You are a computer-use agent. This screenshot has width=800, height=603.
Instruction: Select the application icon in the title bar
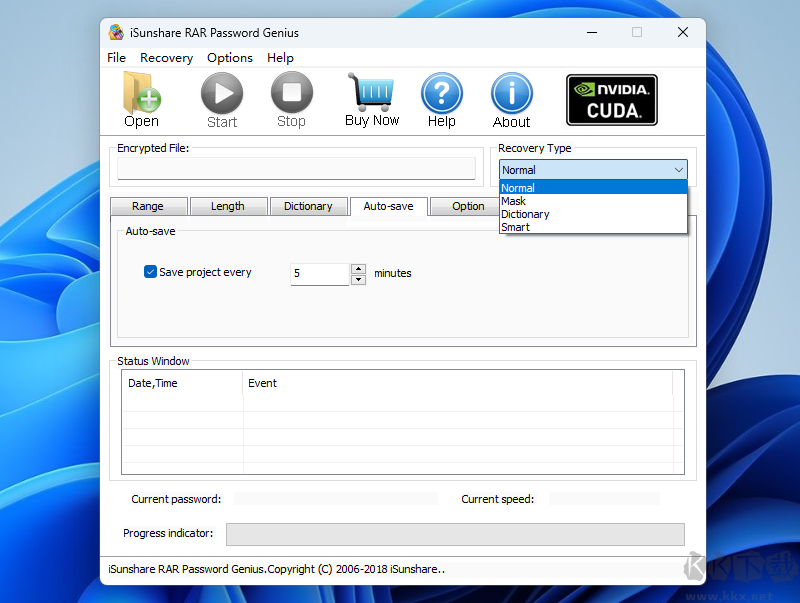point(115,32)
